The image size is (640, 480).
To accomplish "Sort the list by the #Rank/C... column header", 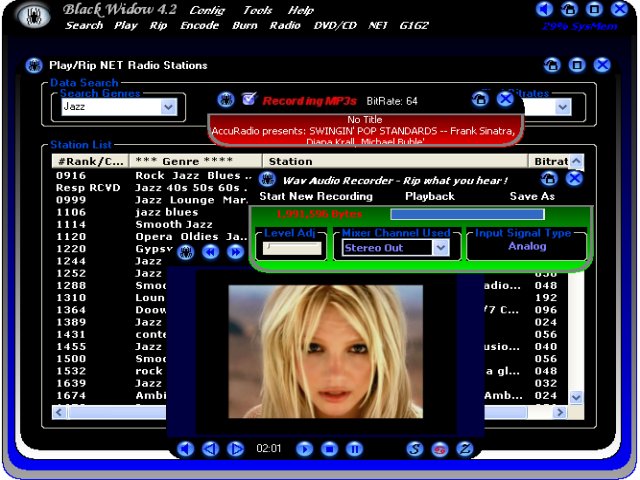I will pos(90,161).
